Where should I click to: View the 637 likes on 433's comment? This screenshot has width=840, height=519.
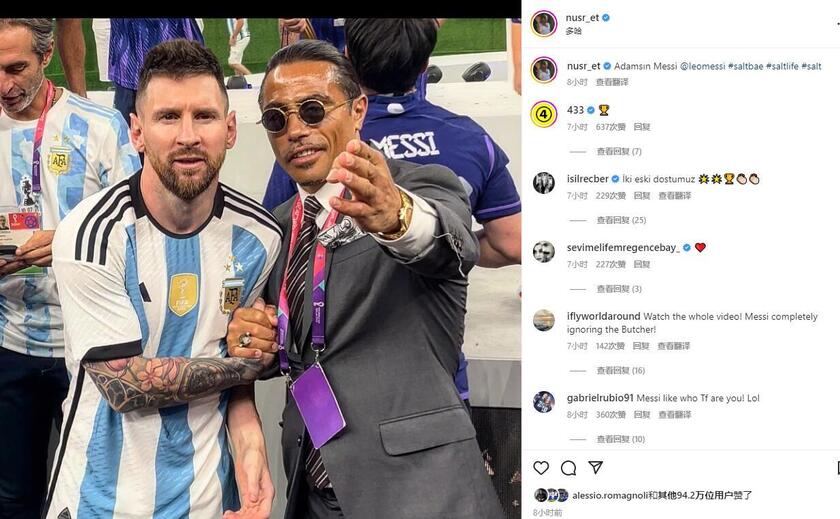point(610,127)
